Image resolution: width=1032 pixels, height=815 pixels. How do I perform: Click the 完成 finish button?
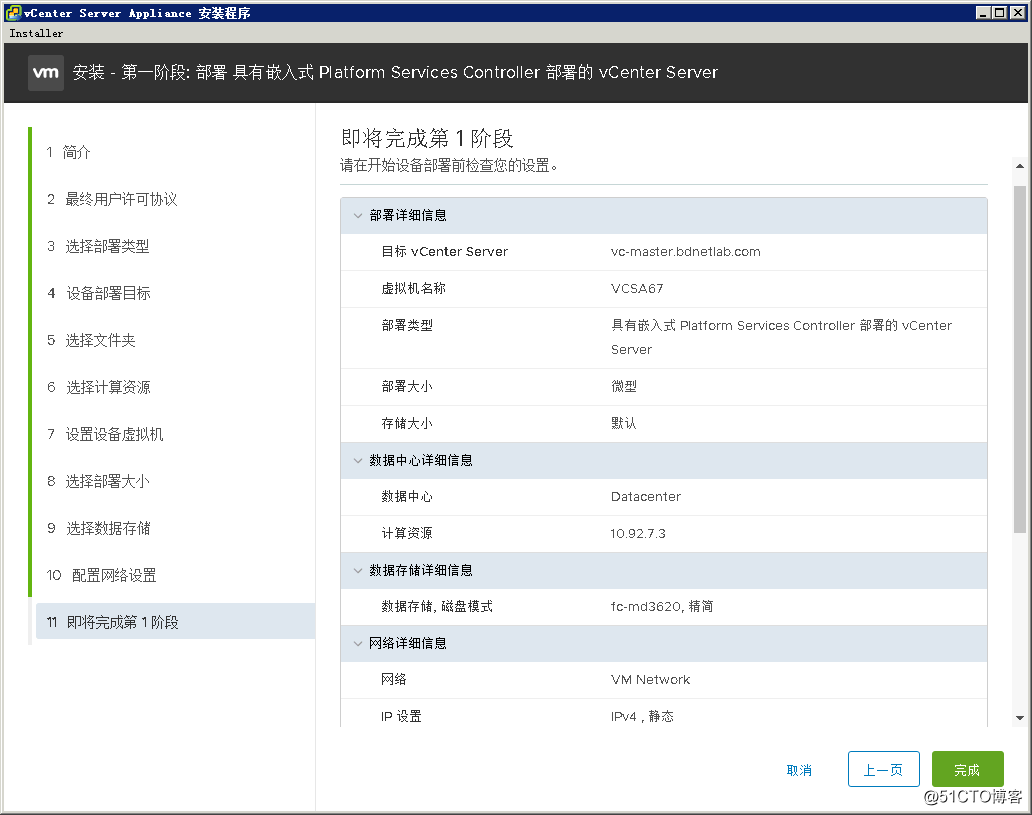tap(968, 769)
